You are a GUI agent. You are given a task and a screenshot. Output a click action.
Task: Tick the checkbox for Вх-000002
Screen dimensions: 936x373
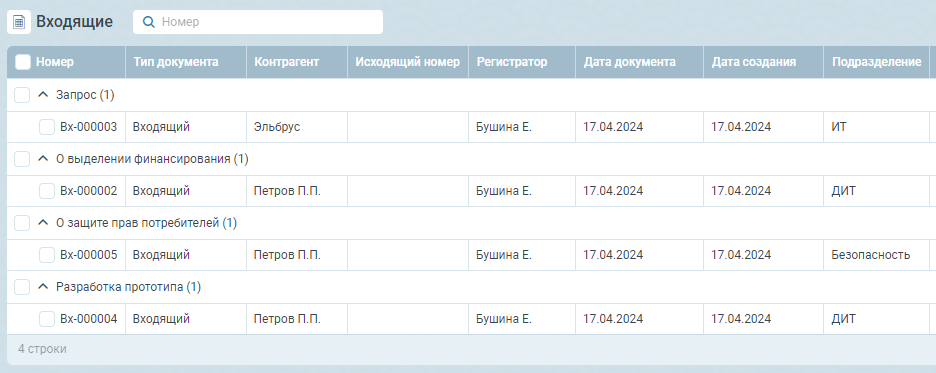tap(47, 191)
